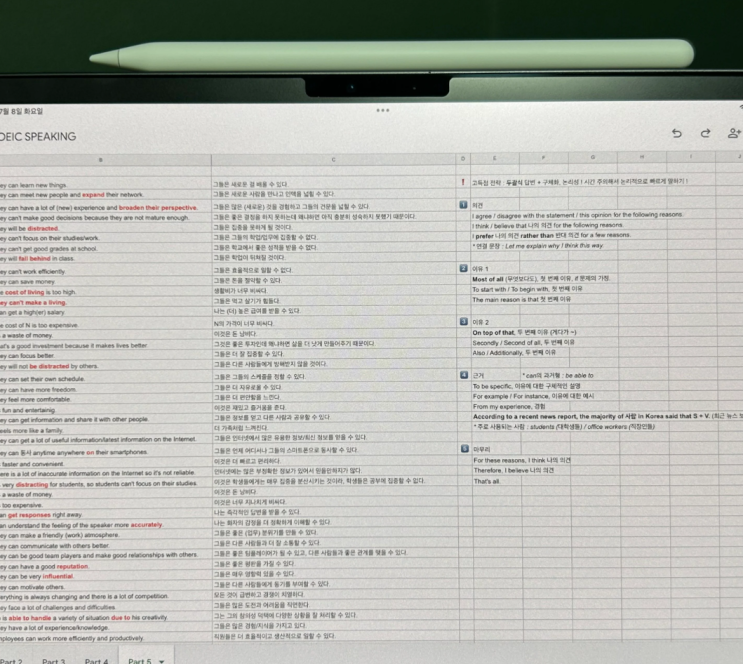Open the add people share icon
The width and height of the screenshot is (743, 664).
734,134
